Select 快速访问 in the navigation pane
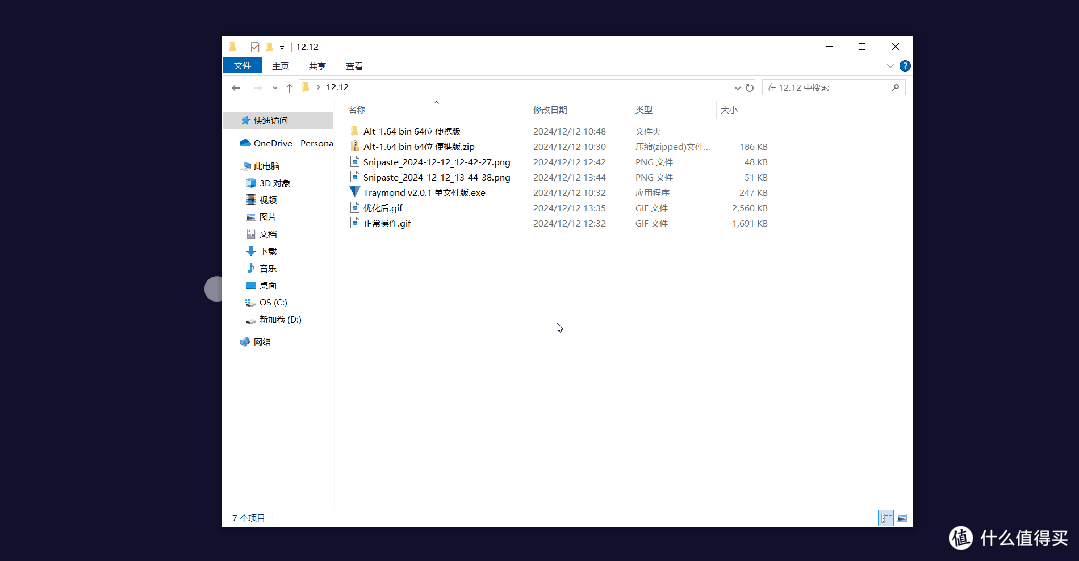Screen dimensions: 1079x561 click(278, 120)
